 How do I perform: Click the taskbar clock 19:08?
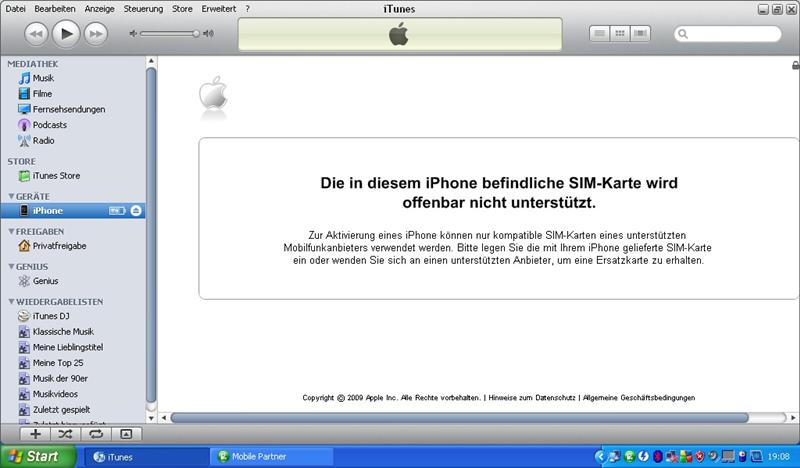pos(779,456)
